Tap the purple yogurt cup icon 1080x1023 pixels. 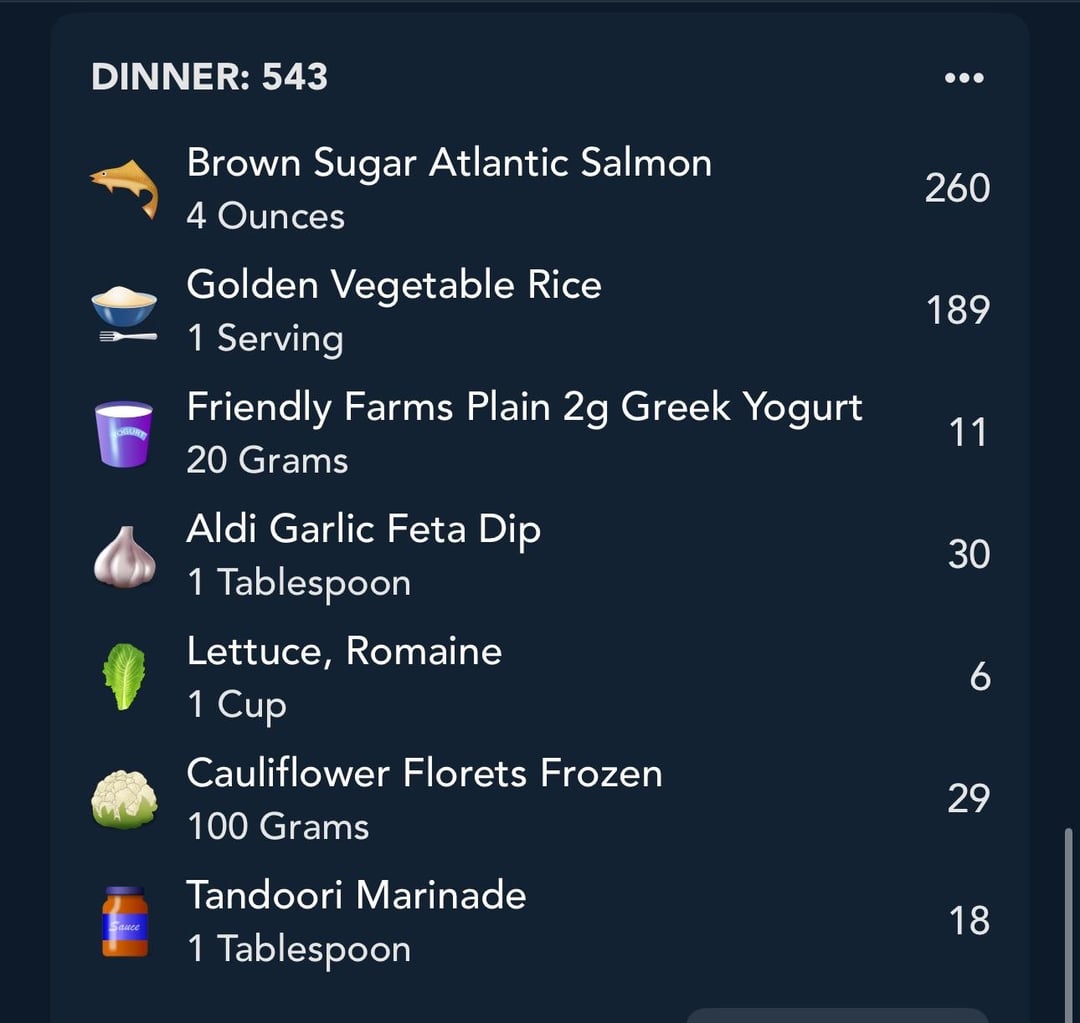[x=124, y=434]
